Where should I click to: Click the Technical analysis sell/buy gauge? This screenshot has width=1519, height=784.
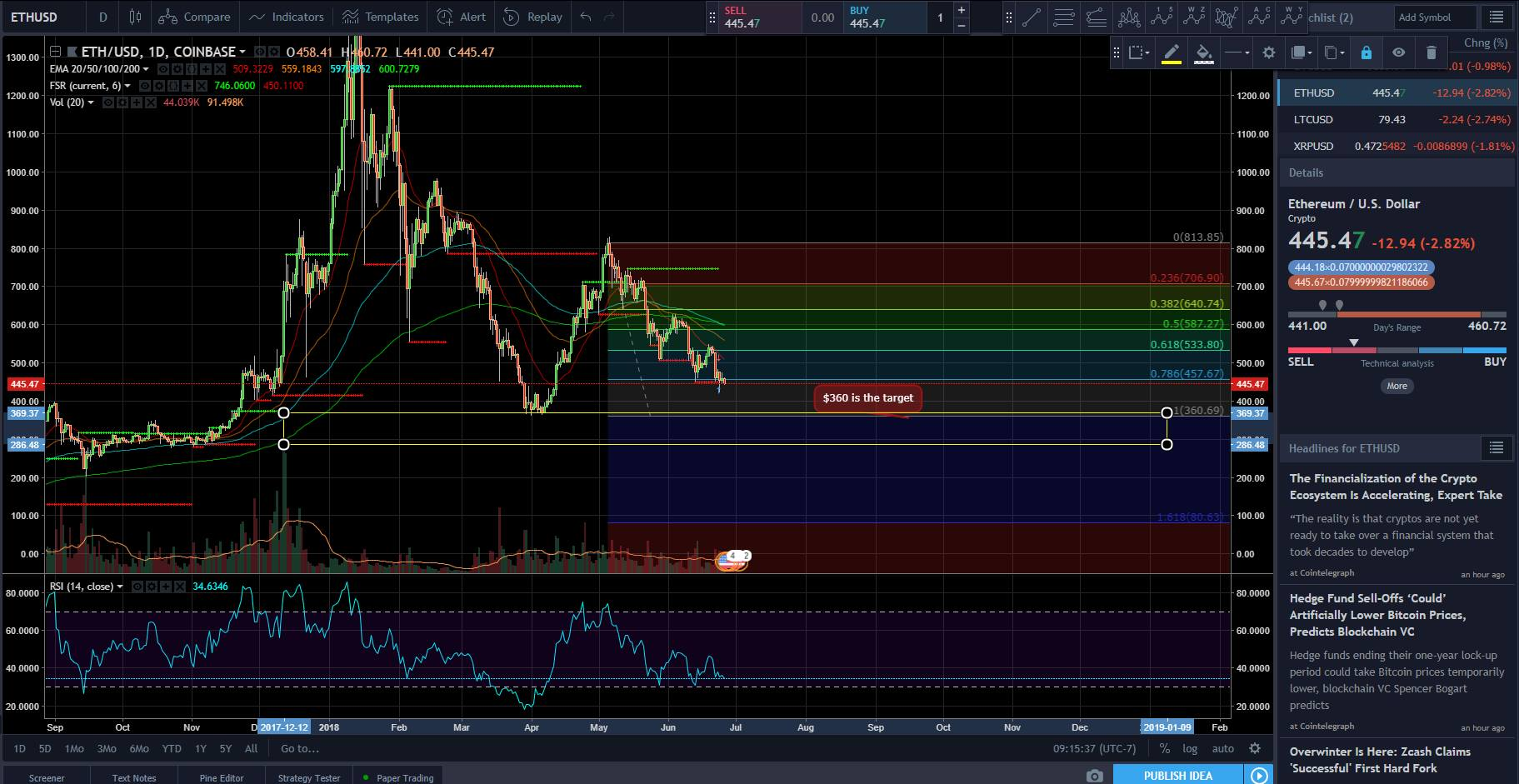[x=1397, y=350]
